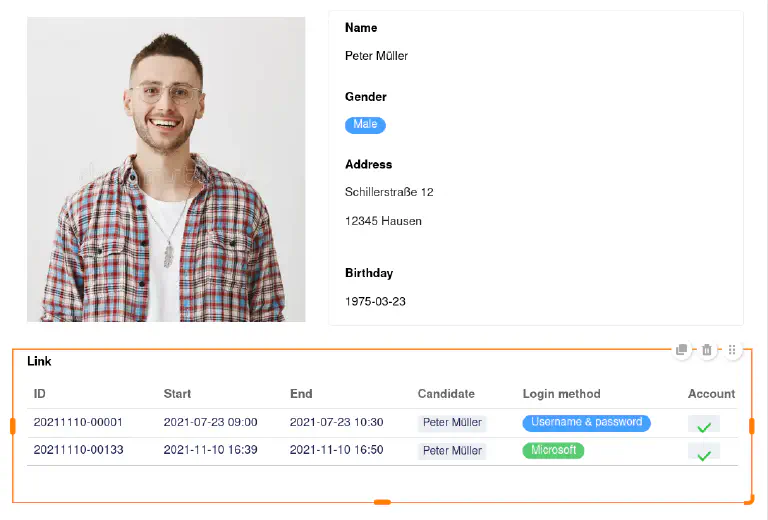
Task: Select row with ID 20211110-00133
Action: (x=78, y=451)
